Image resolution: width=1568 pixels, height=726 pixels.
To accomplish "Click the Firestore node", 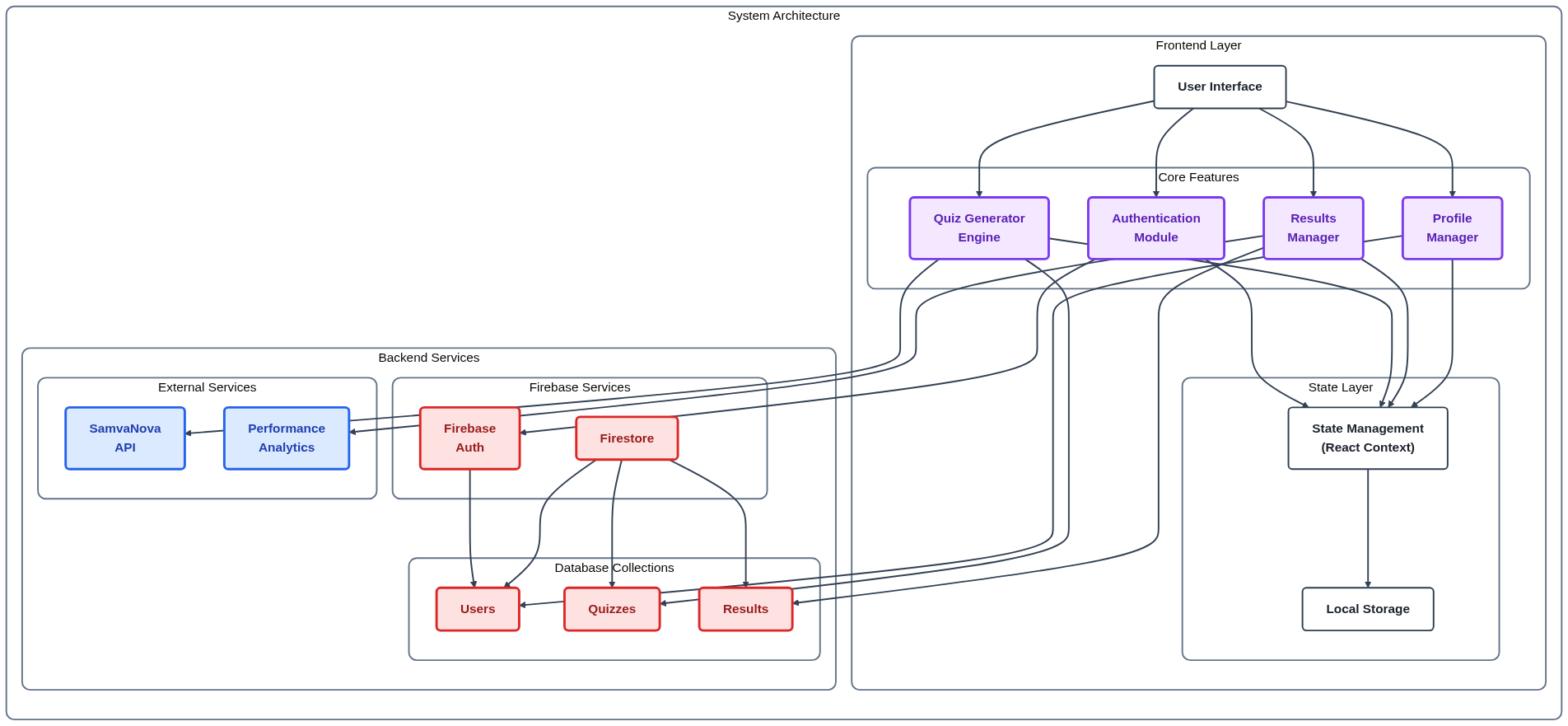I will (x=627, y=438).
